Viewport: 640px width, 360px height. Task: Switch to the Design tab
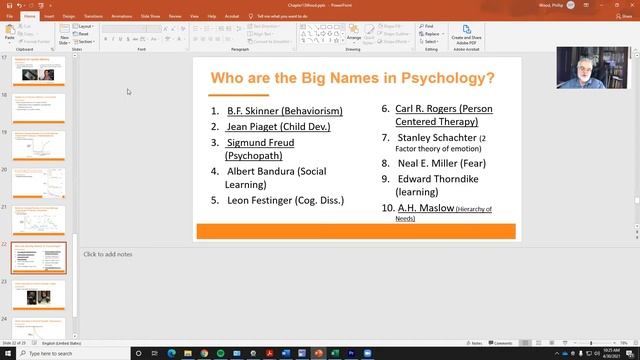pyautogui.click(x=69, y=16)
